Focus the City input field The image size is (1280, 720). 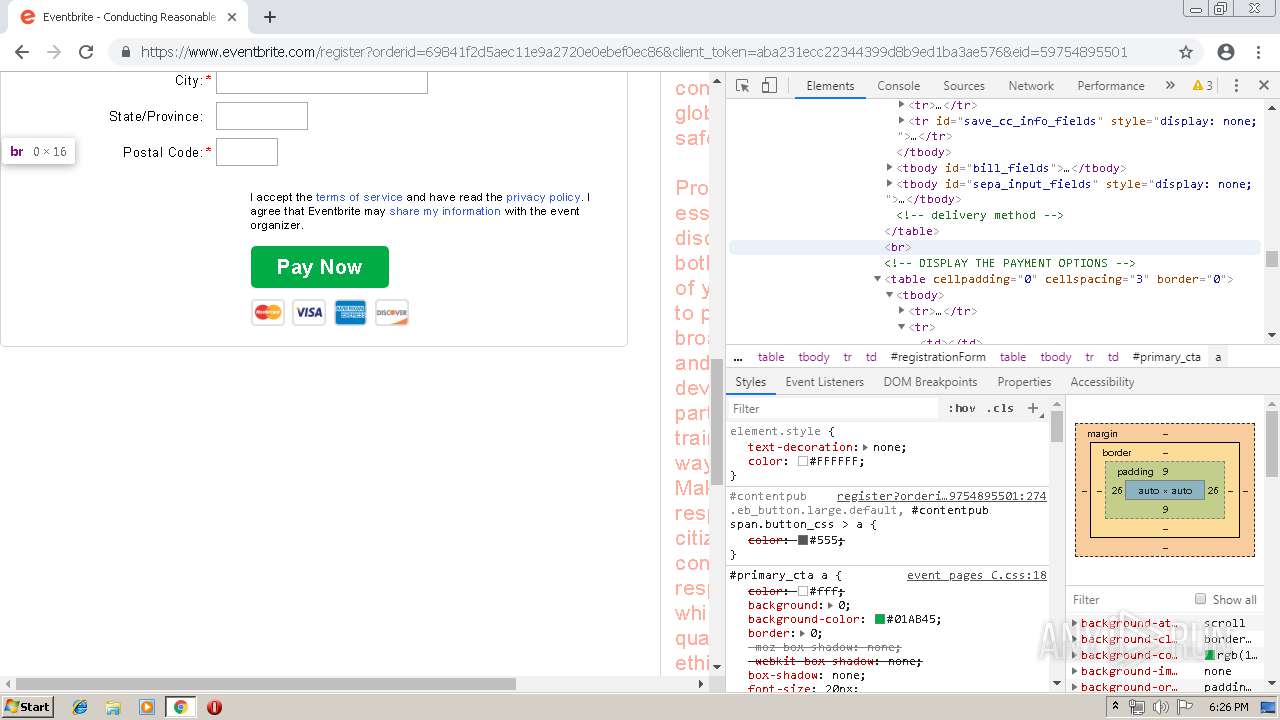click(322, 82)
